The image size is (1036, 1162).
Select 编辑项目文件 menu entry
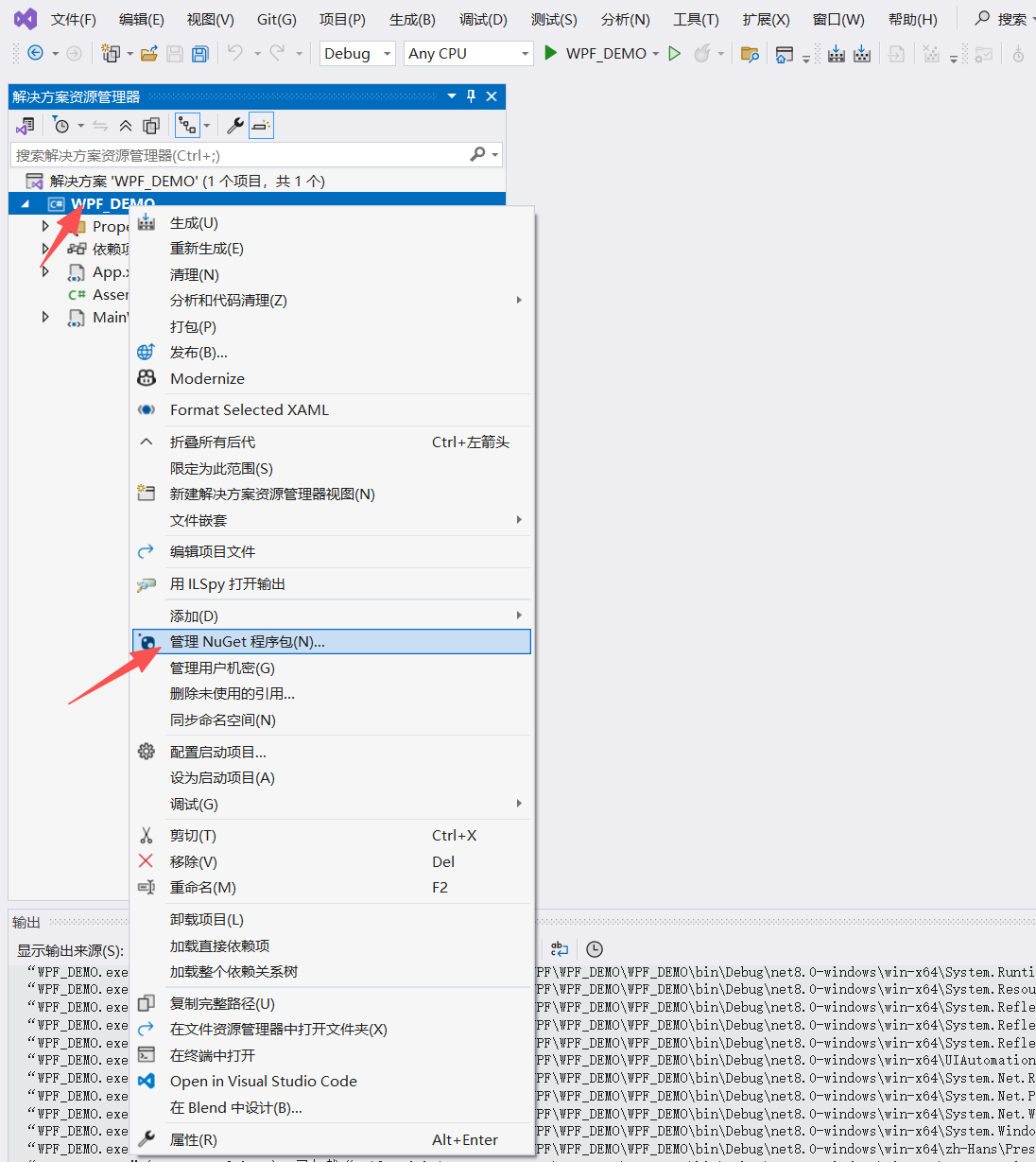coord(332,552)
